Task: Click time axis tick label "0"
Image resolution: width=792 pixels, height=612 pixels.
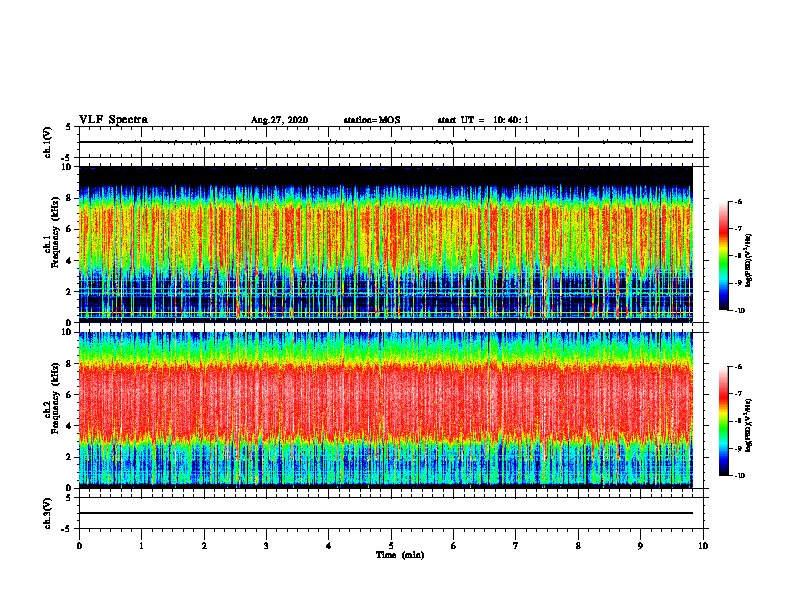Action: (79, 546)
